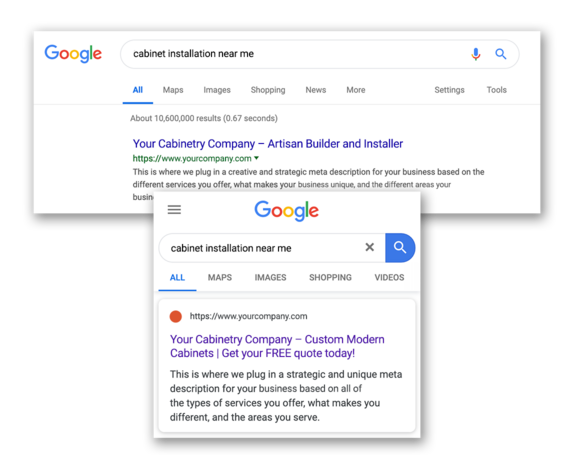Open the More search options menu
The width and height of the screenshot is (574, 455).
pyautogui.click(x=356, y=90)
